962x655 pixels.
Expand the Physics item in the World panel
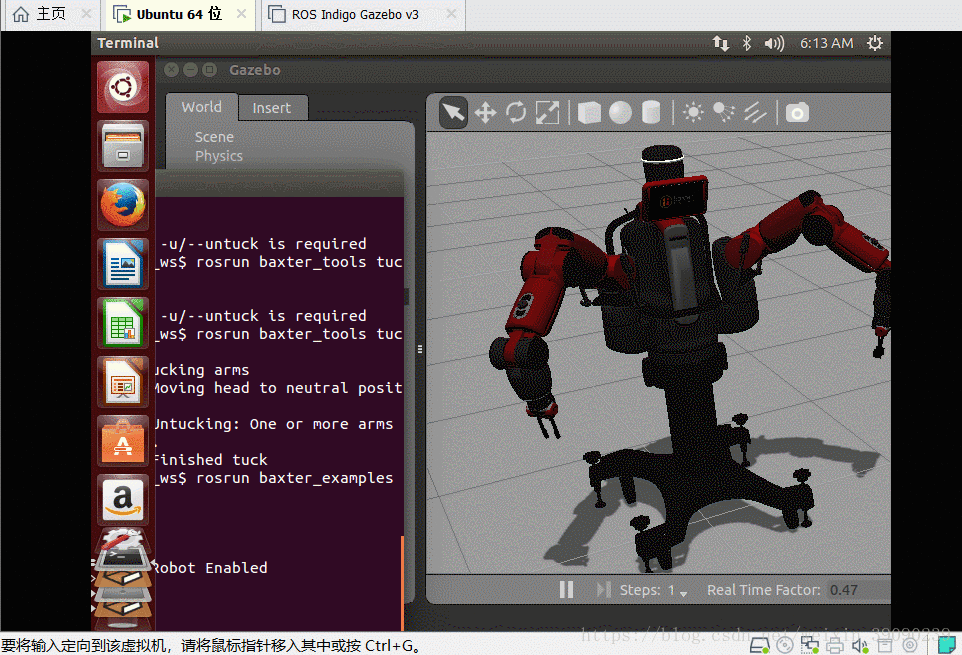tap(219, 156)
